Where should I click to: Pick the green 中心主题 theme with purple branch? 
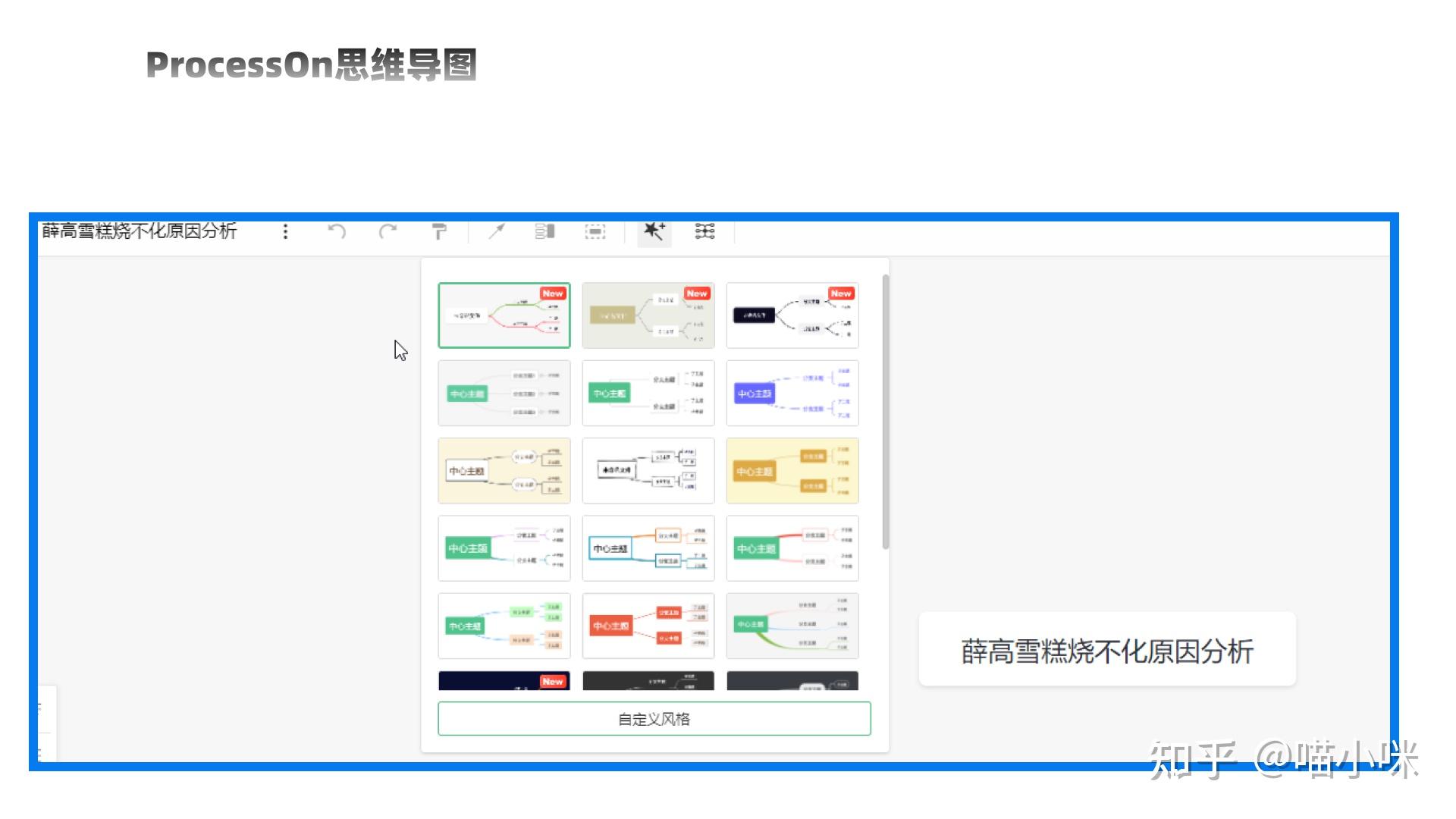[504, 548]
